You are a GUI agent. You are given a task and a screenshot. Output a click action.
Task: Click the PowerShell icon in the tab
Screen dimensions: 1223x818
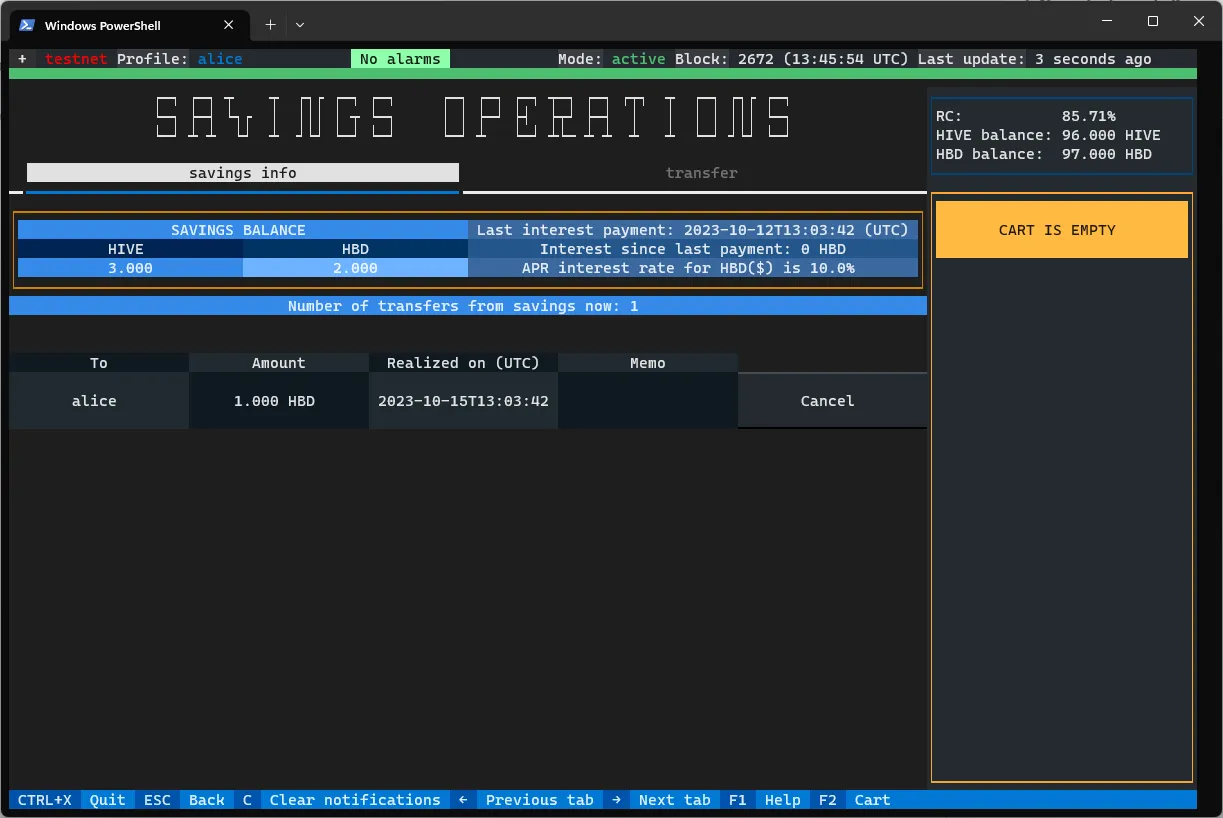point(27,25)
